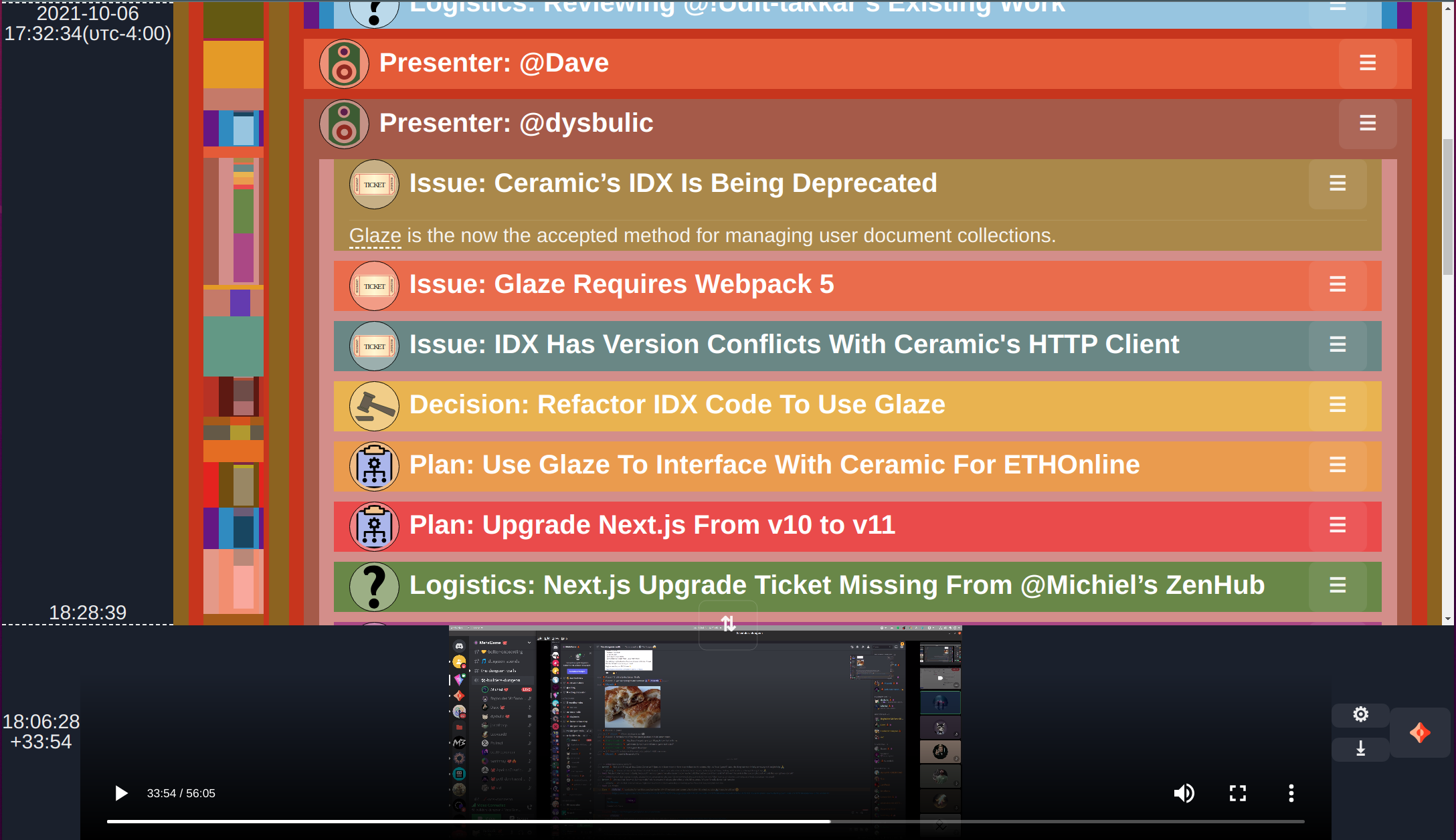Image resolution: width=1456 pixels, height=840 pixels.
Task: Open menu for Refactor IDX Code decision
Action: click(x=1338, y=405)
